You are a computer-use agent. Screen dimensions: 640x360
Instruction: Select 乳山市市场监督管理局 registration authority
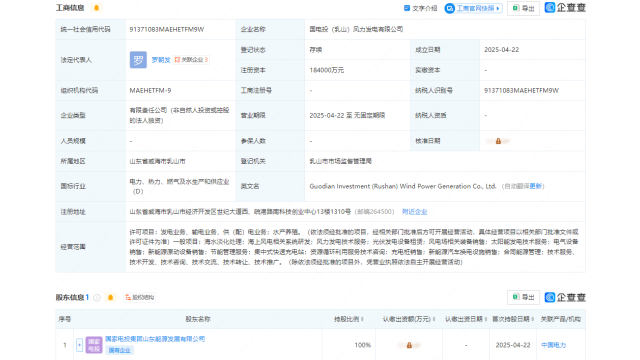click(x=340, y=161)
